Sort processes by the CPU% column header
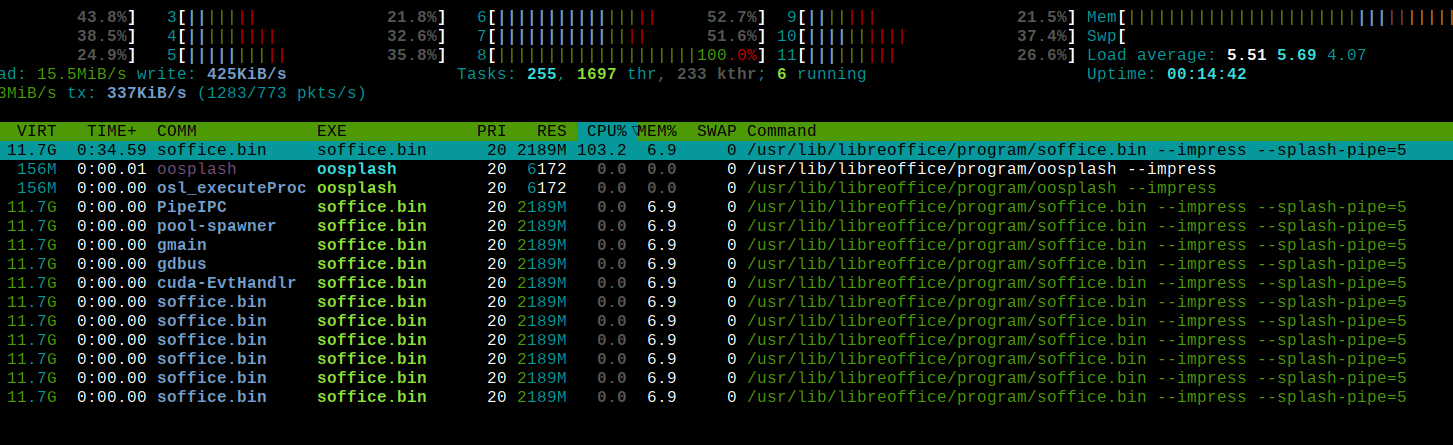 coord(606,131)
